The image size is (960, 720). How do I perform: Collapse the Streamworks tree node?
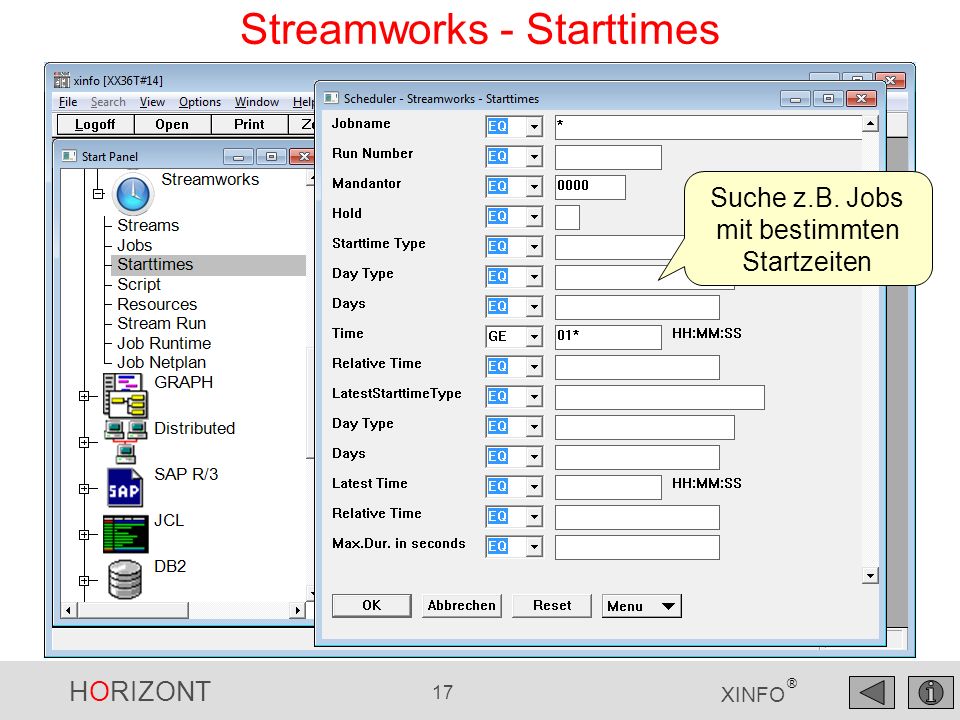98,193
